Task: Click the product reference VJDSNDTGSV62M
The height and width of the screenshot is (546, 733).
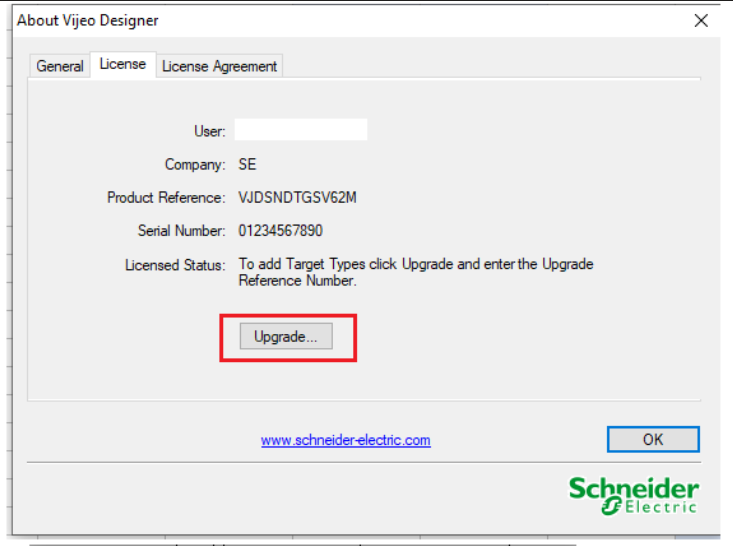Action: point(297,197)
